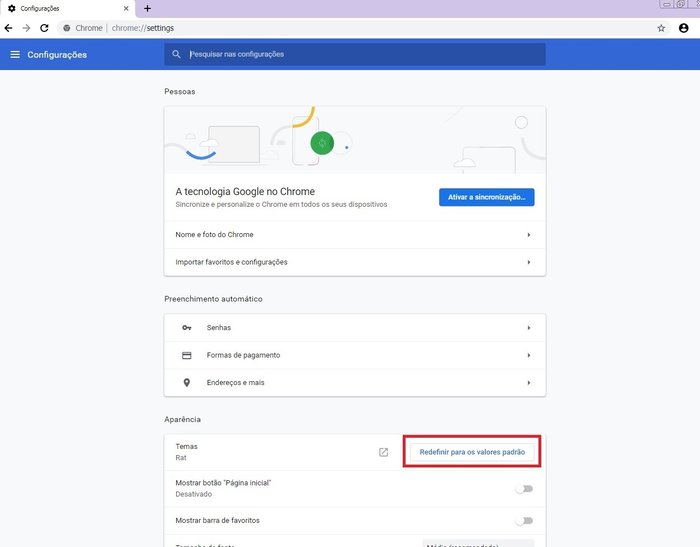Click the green sync circle illustration
700x547 pixels.
click(322, 143)
